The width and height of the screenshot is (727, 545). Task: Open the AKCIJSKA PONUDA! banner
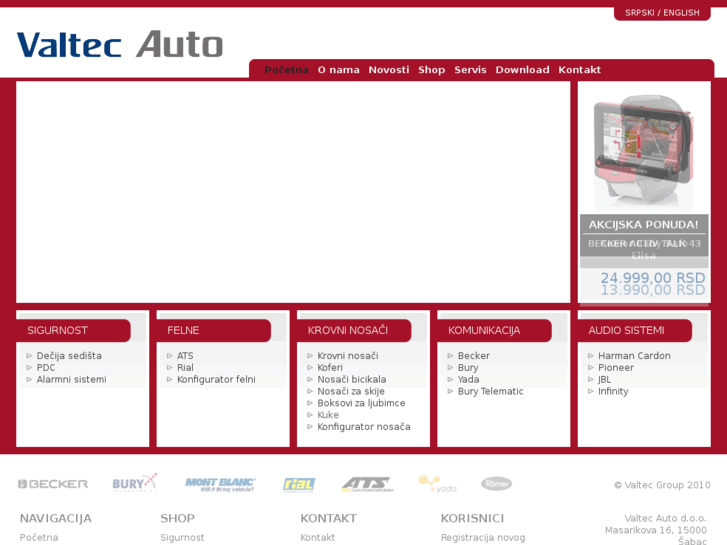(644, 224)
